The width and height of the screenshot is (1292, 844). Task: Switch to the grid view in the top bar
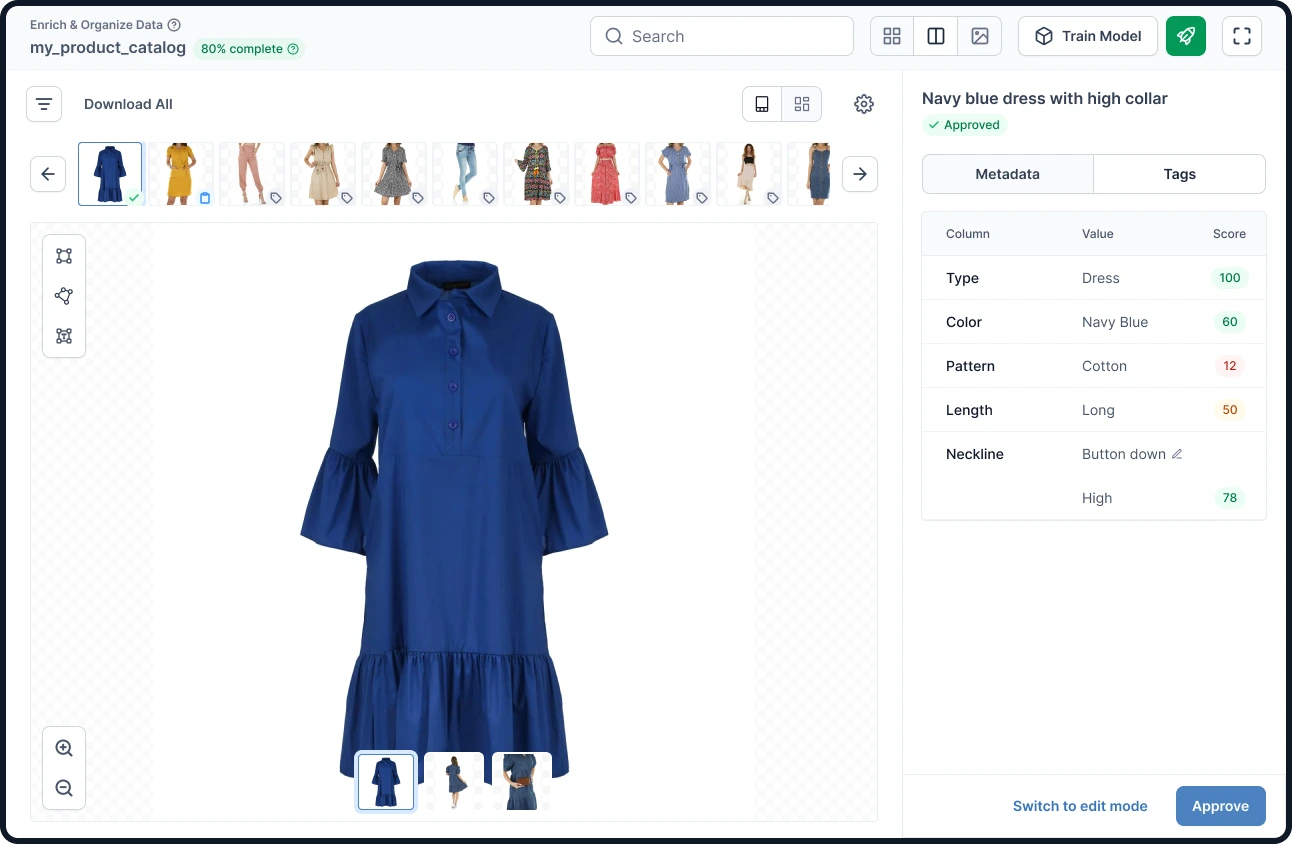pyautogui.click(x=892, y=36)
